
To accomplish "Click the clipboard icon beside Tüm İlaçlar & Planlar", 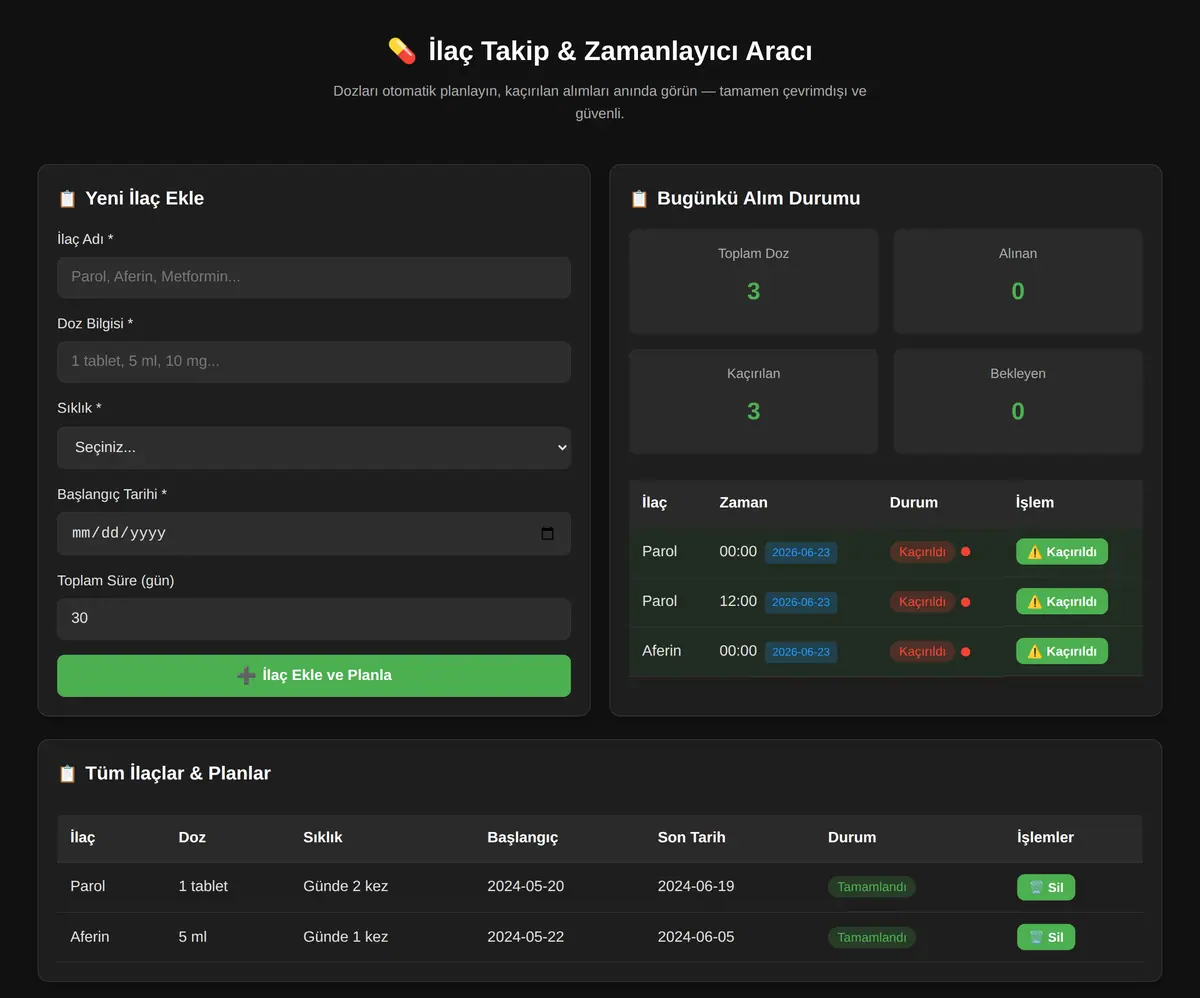I will (67, 773).
